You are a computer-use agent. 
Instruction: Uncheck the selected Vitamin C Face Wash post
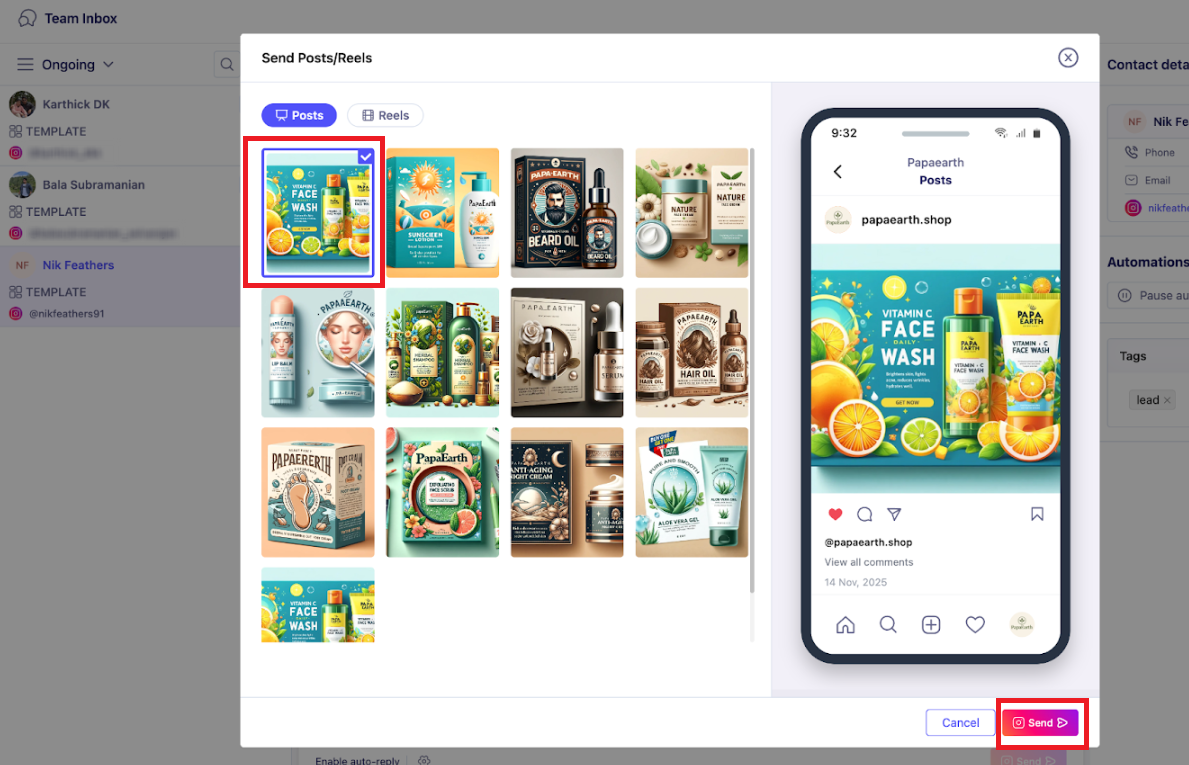pyautogui.click(x=365, y=156)
